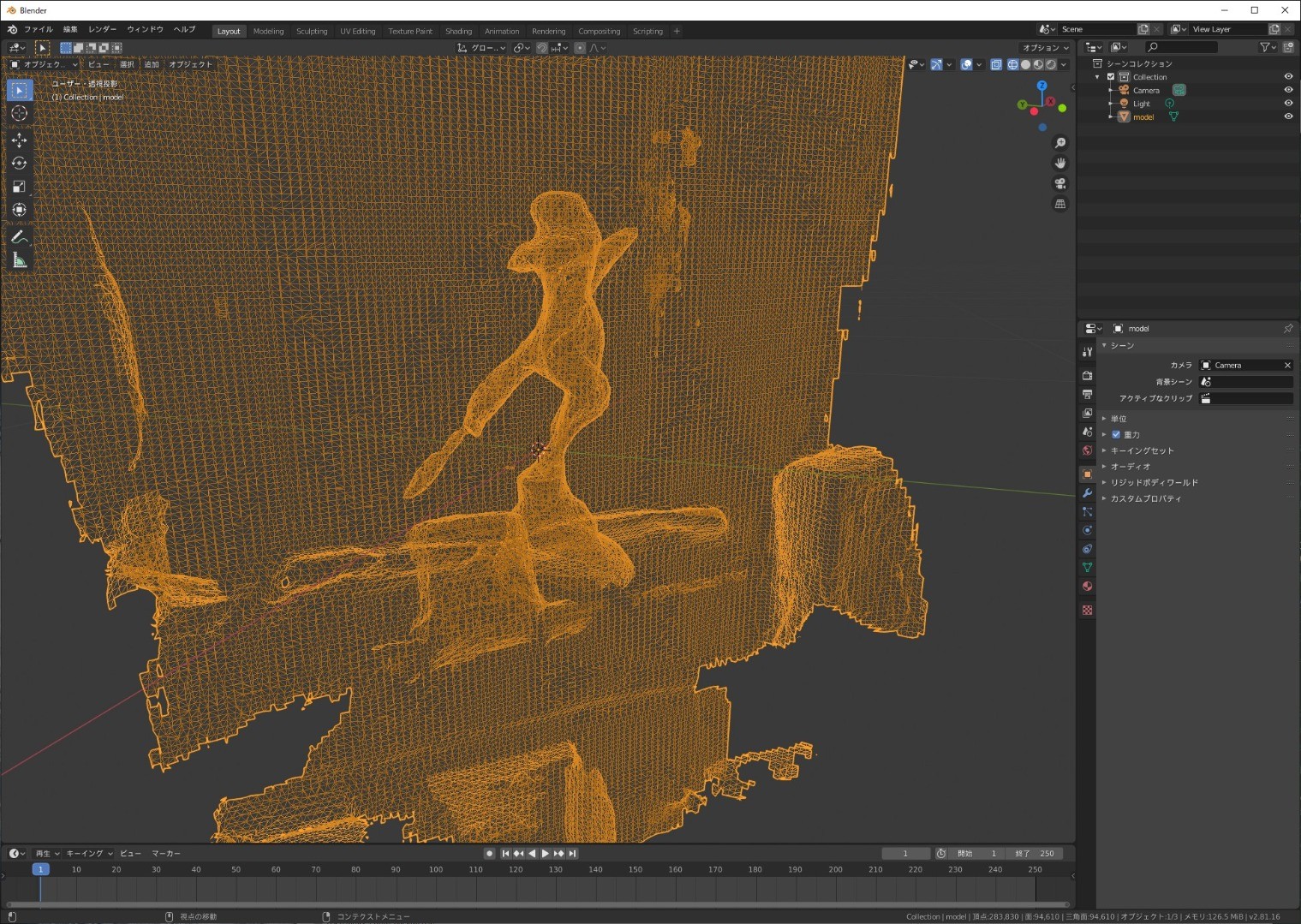This screenshot has width=1301, height=924.
Task: Click the pan hand viewport button
Action: click(x=1060, y=163)
